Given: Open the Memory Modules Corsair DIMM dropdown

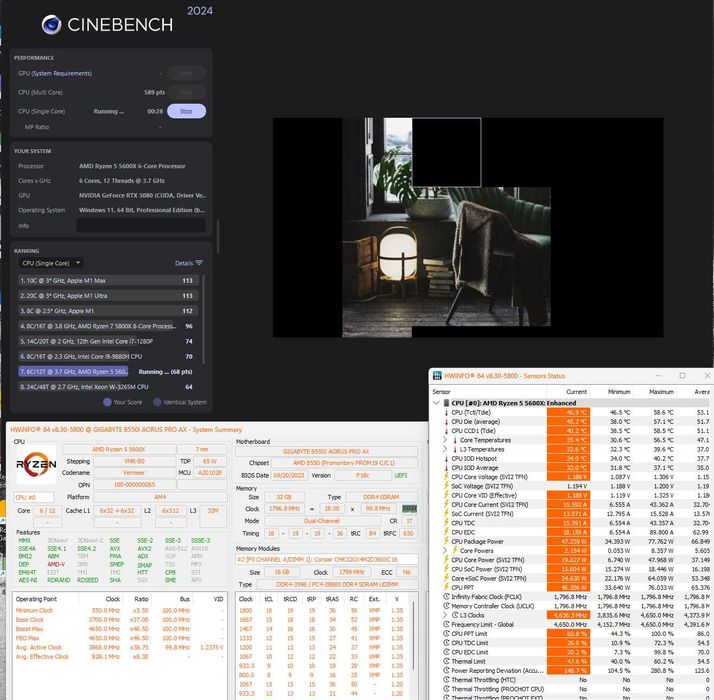Looking at the screenshot, I should 326,559.
